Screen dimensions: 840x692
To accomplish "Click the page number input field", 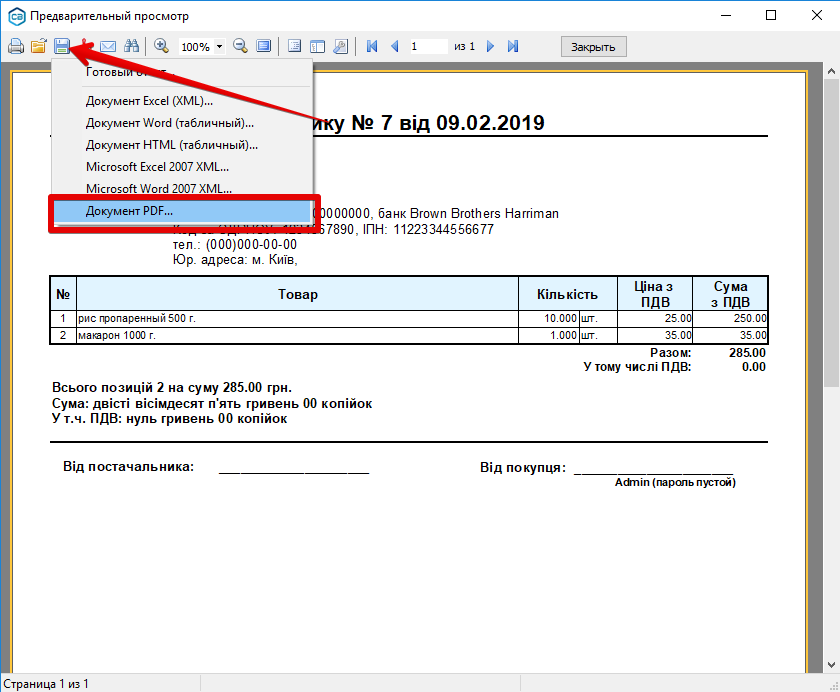I will (428, 47).
